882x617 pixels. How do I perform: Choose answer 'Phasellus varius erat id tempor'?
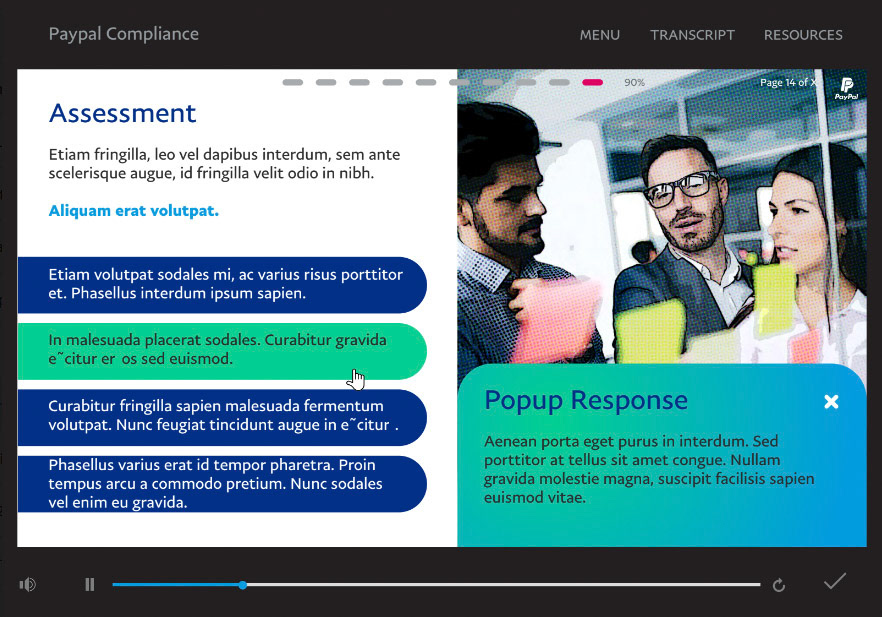pyautogui.click(x=222, y=484)
